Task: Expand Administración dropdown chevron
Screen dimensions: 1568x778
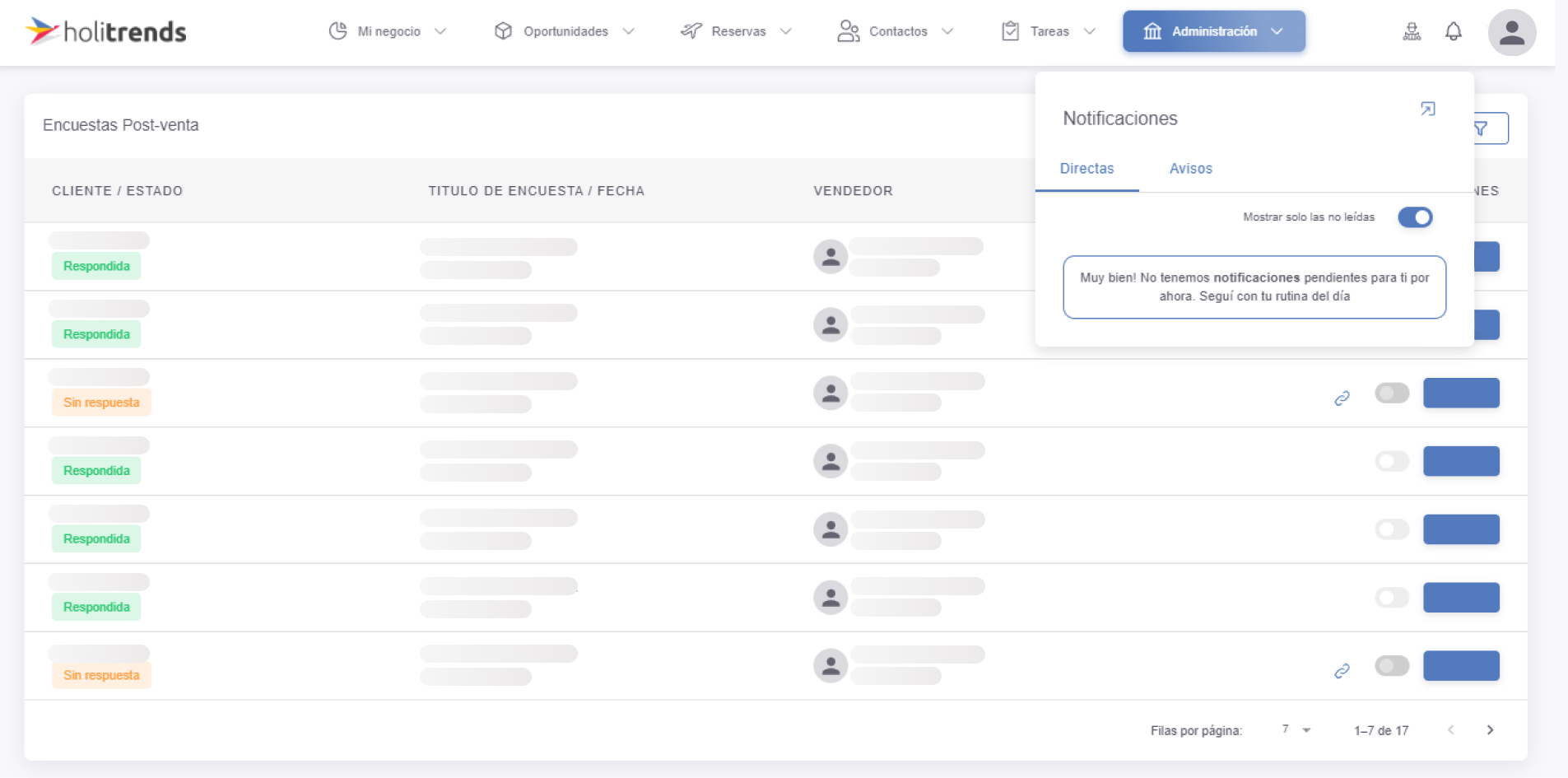Action: point(1277,31)
